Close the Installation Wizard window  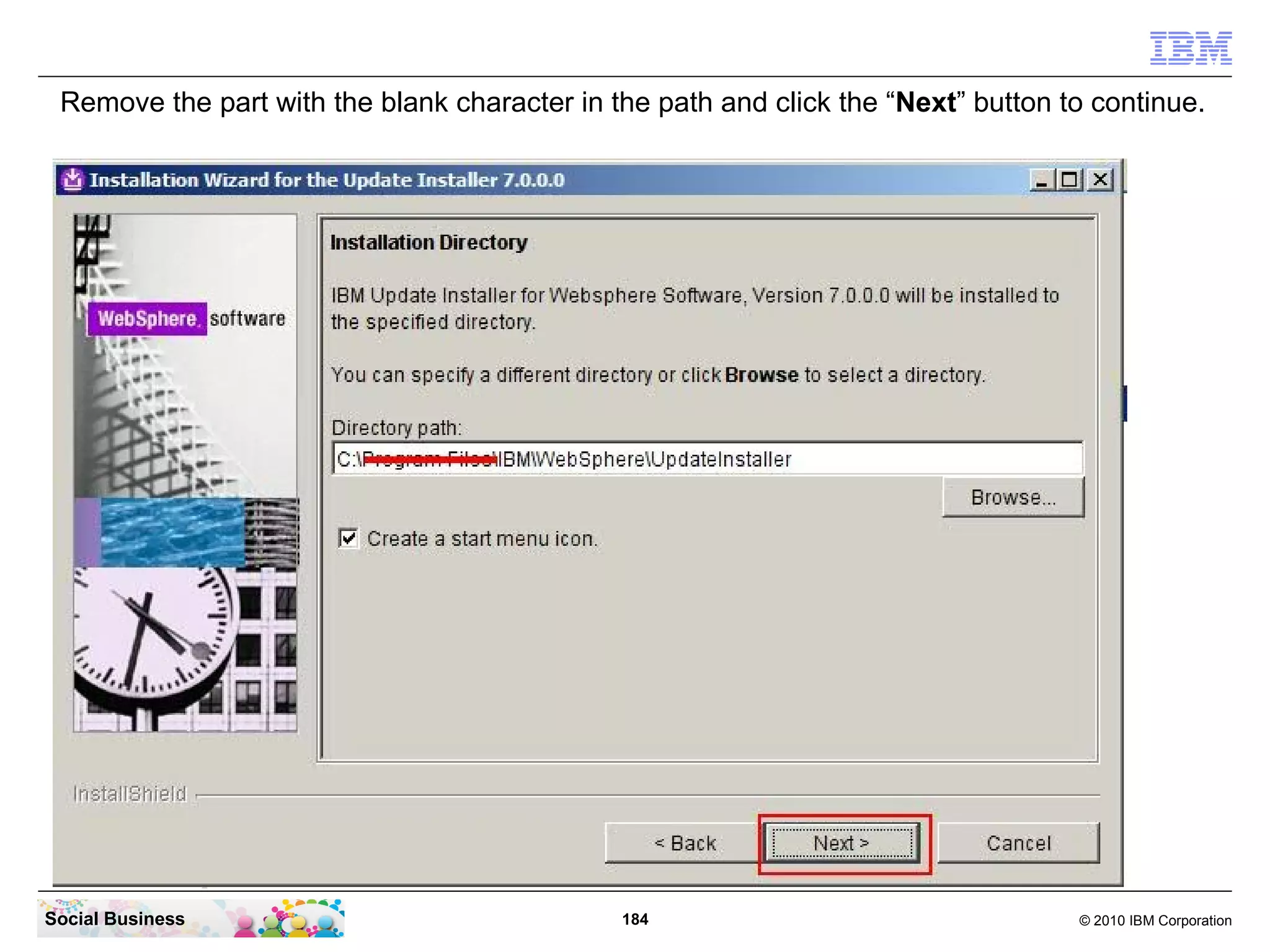point(1100,180)
